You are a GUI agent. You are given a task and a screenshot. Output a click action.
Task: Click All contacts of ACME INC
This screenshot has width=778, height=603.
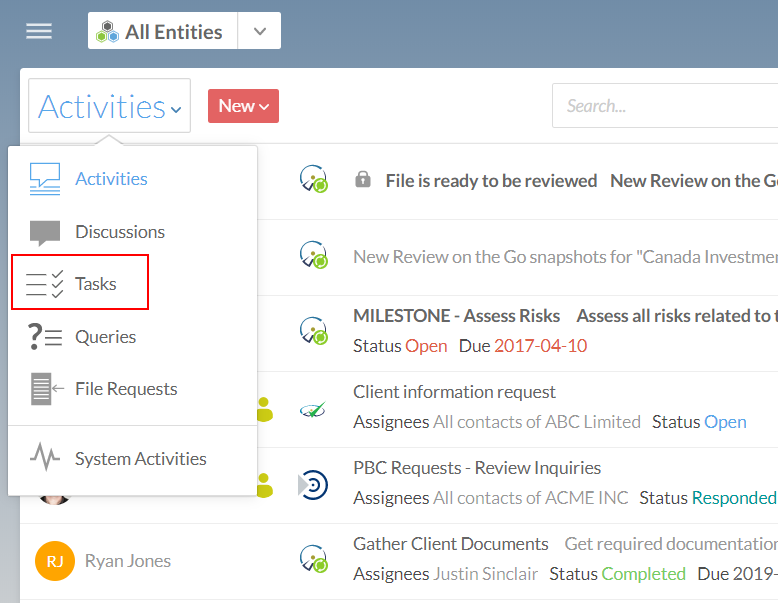click(530, 498)
